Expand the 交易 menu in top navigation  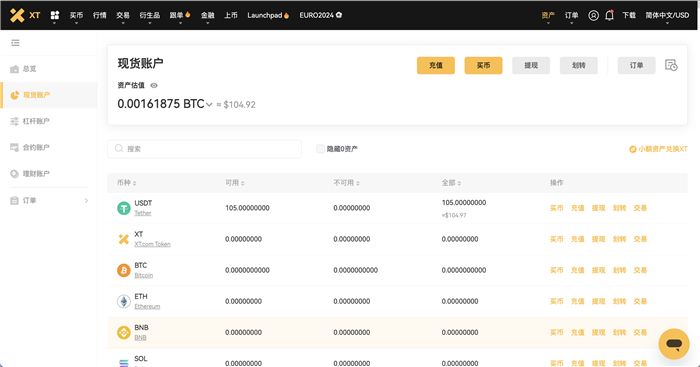(123, 15)
